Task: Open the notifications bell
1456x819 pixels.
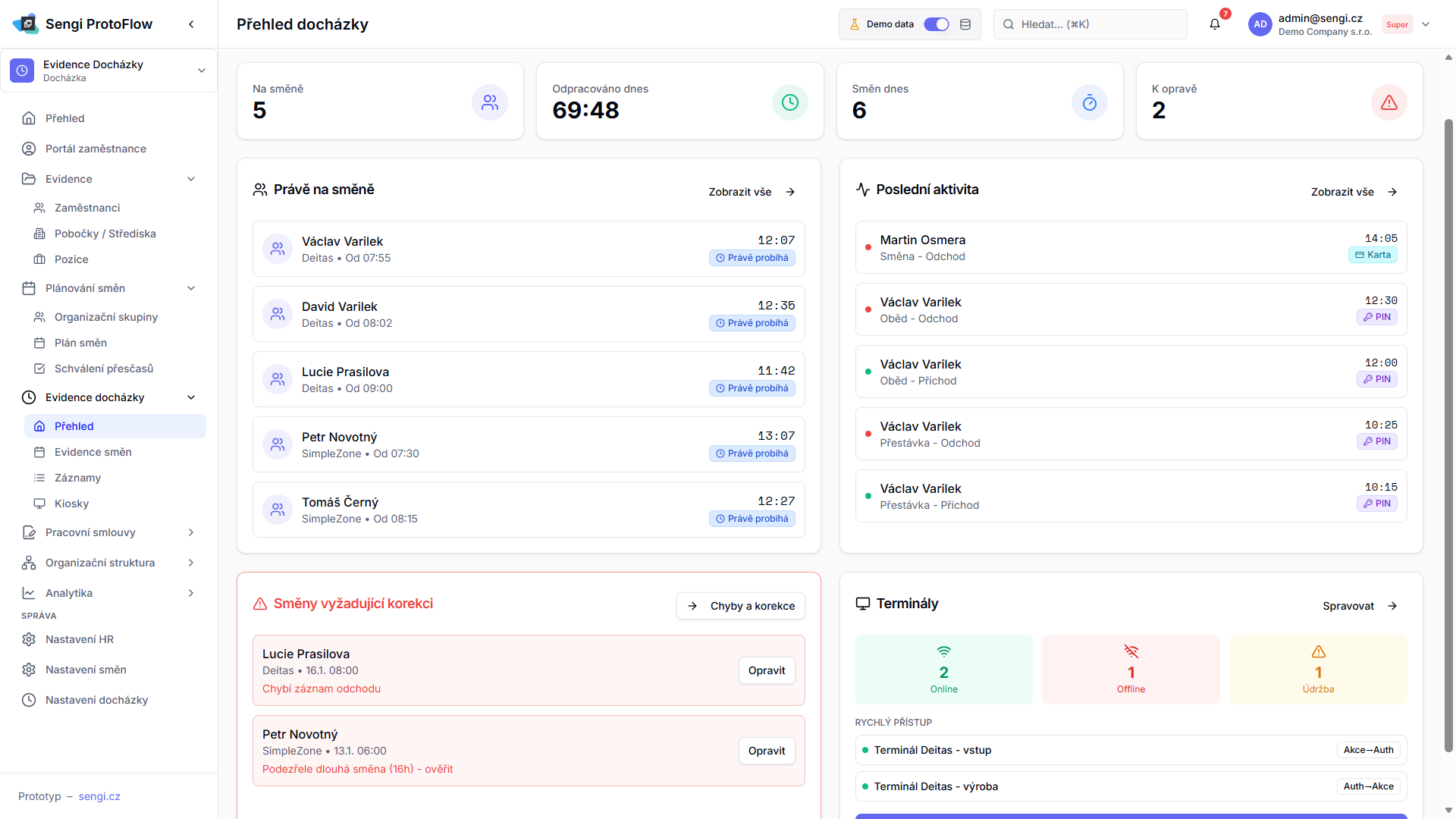Action: coord(1215,24)
